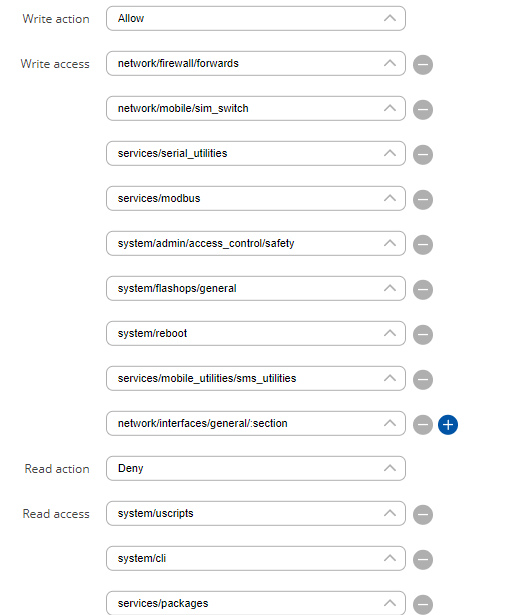Image resolution: width=532 pixels, height=615 pixels.
Task: Remove the services/packages read access entry
Action: [x=423, y=604]
